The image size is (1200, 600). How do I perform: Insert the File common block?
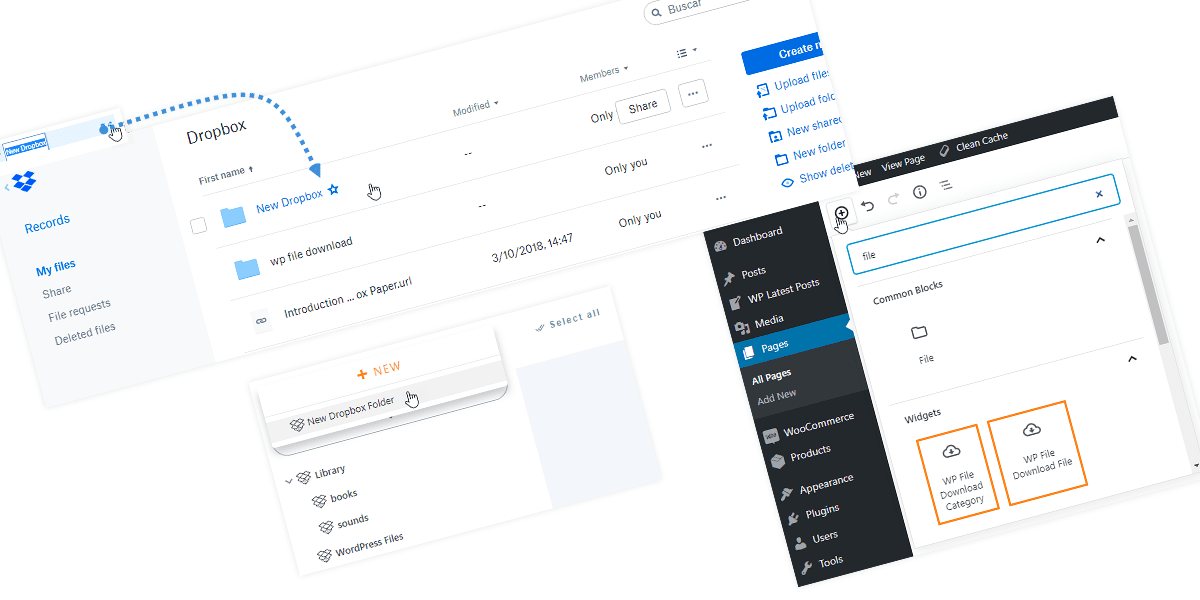coord(921,343)
